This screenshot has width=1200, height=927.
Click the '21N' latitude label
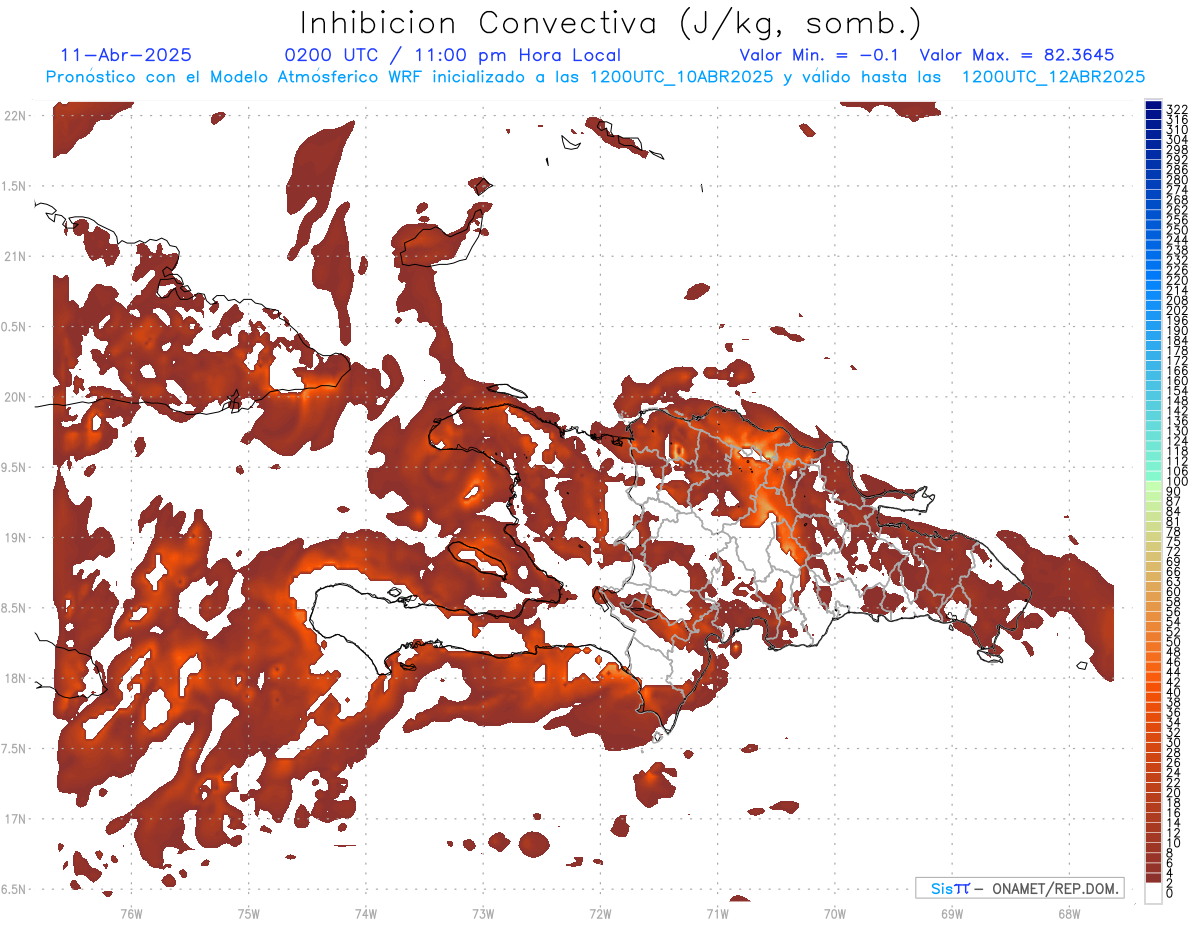[15, 256]
